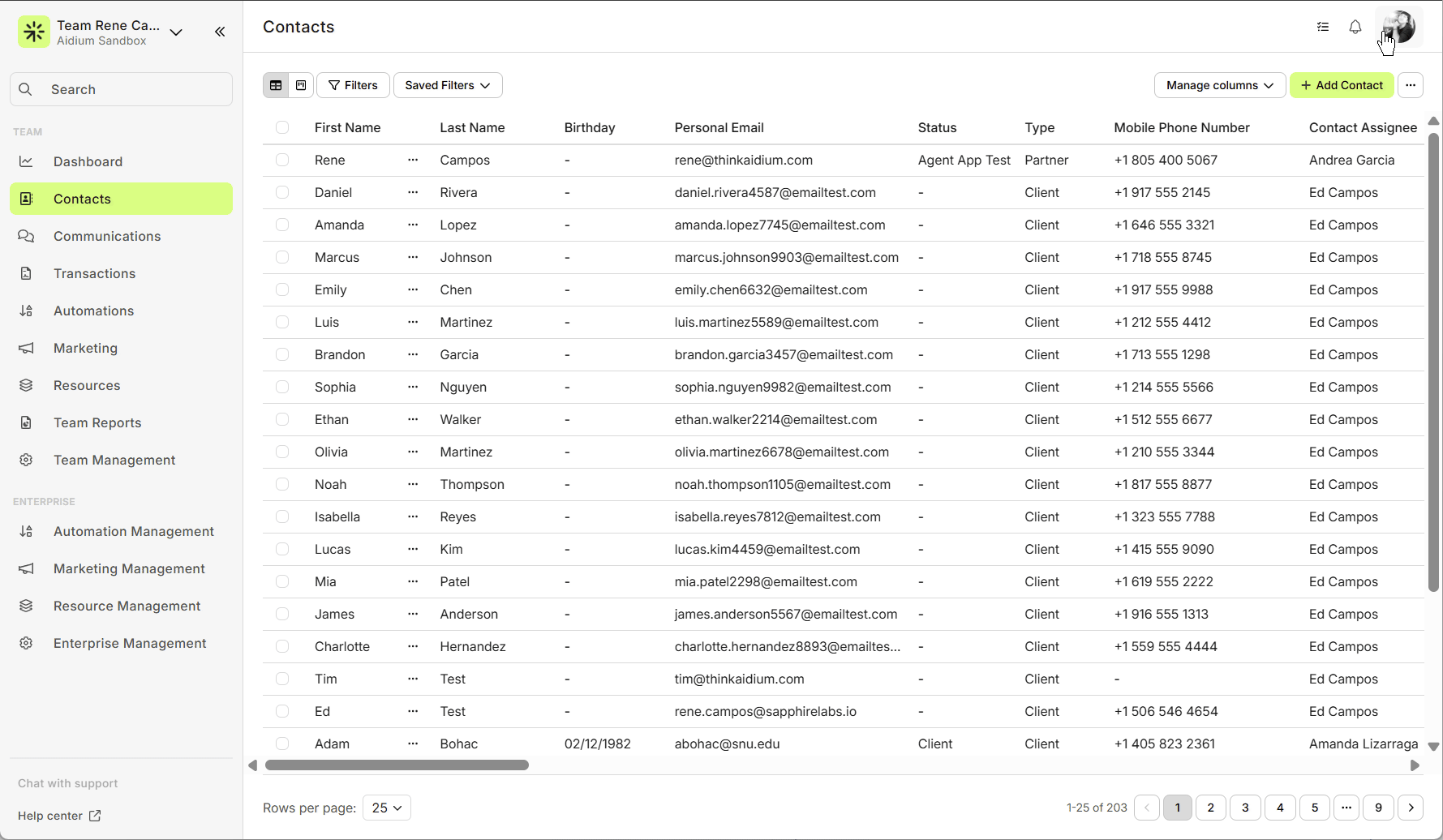Open row actions for Daniel Rivera
1443x840 pixels.
point(413,192)
